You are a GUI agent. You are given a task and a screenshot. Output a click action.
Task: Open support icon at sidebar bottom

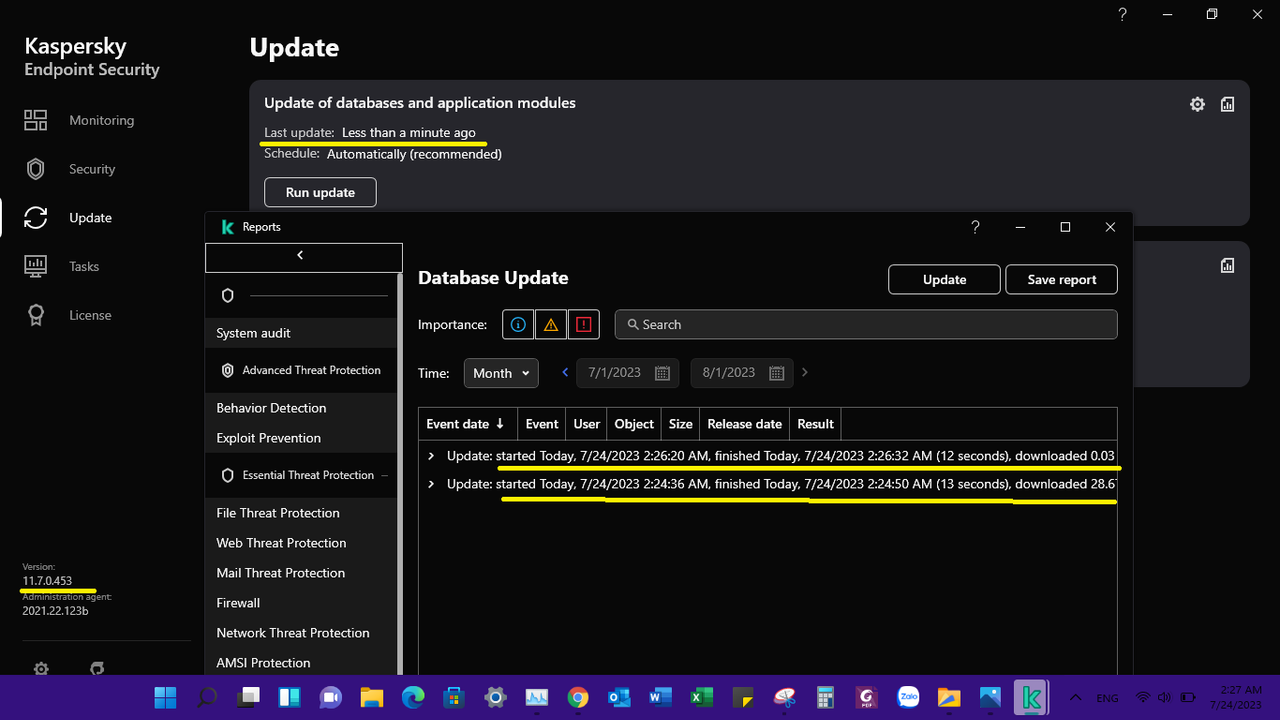tap(97, 668)
